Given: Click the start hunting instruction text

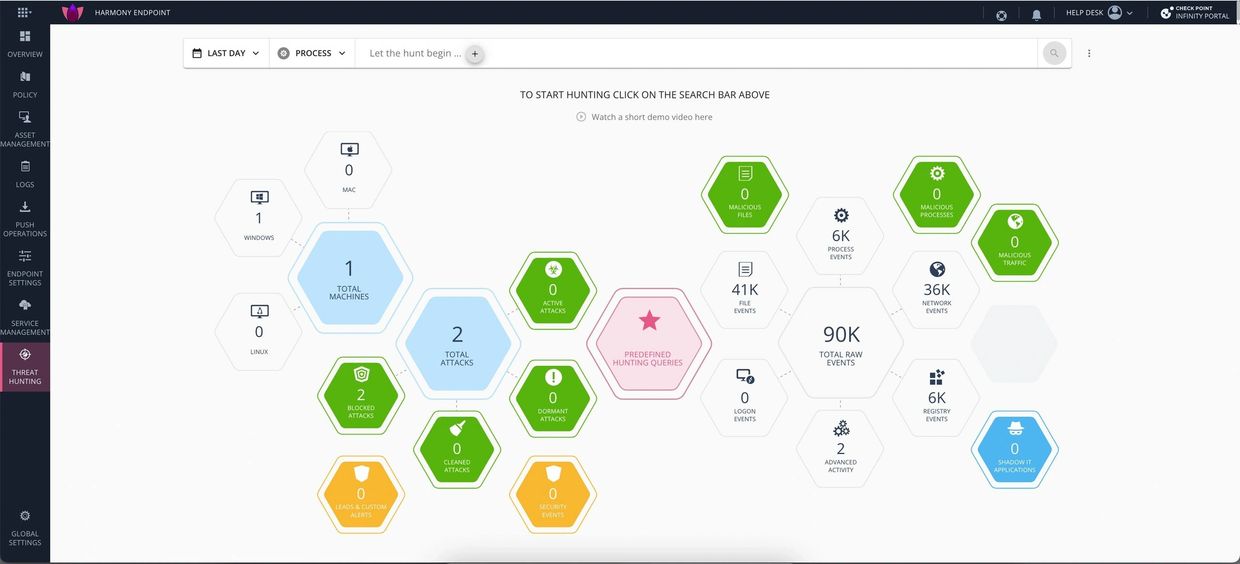Looking at the screenshot, I should point(645,95).
